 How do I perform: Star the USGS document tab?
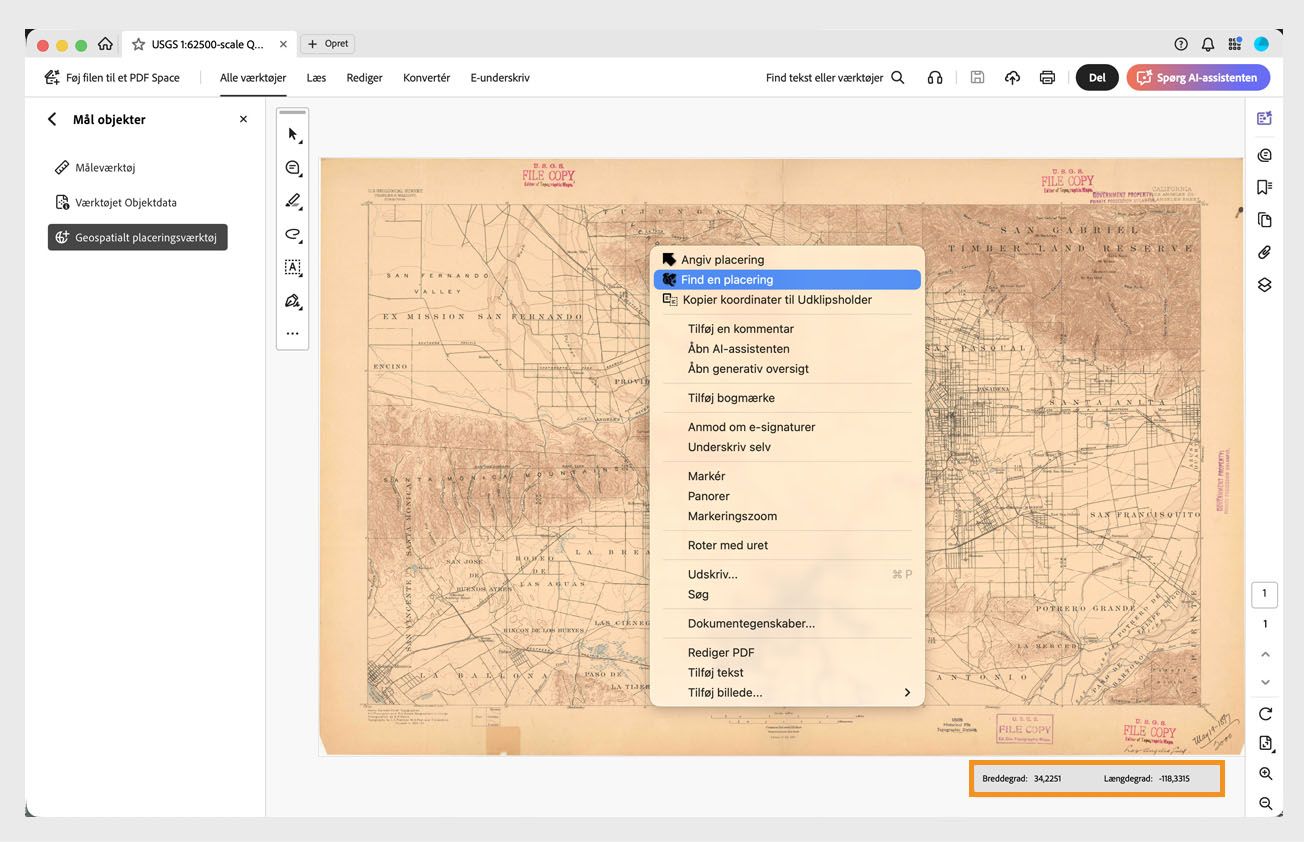tap(139, 44)
